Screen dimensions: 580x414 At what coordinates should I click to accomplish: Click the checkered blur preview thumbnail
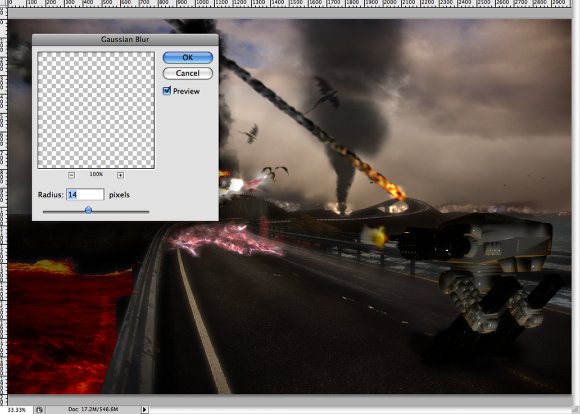pyautogui.click(x=96, y=110)
